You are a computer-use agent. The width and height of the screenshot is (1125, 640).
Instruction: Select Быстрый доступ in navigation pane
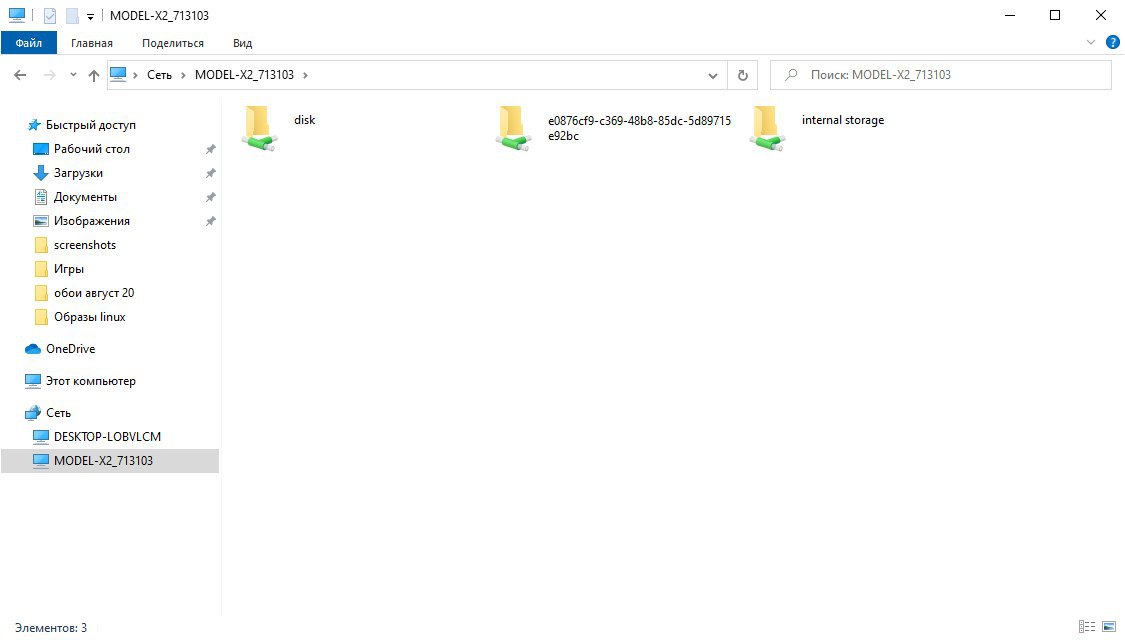tap(90, 125)
